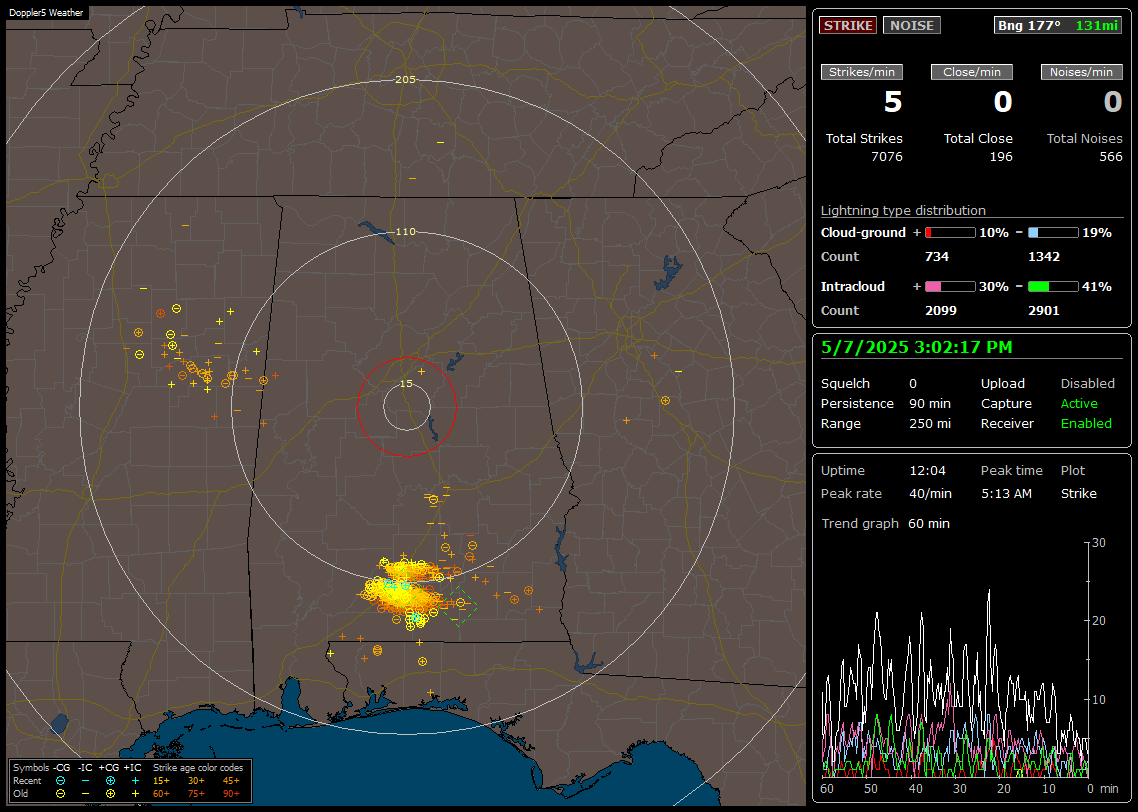Click the old -IC yellow dash symbol

[85, 794]
